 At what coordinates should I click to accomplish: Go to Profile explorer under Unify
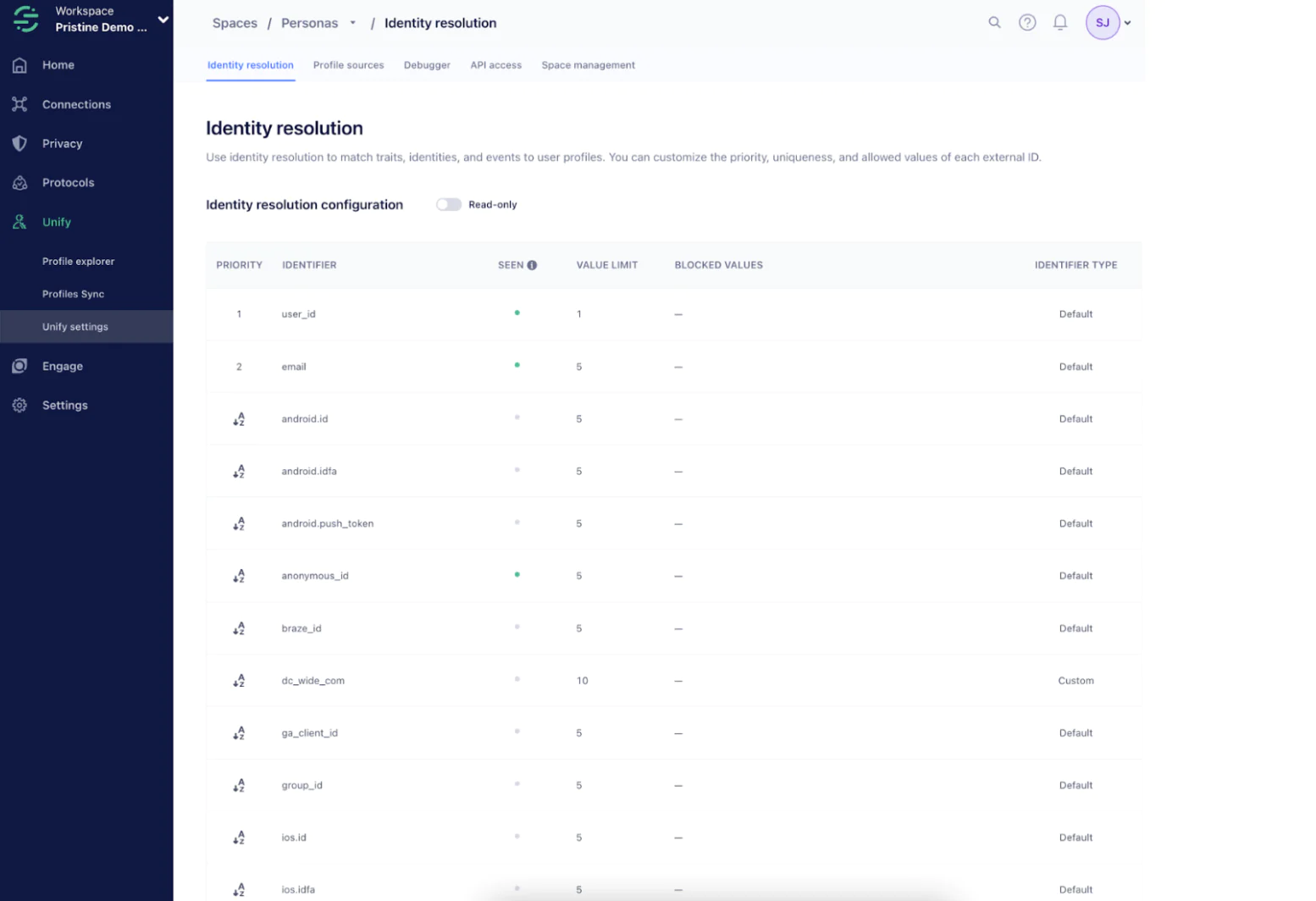[78, 261]
